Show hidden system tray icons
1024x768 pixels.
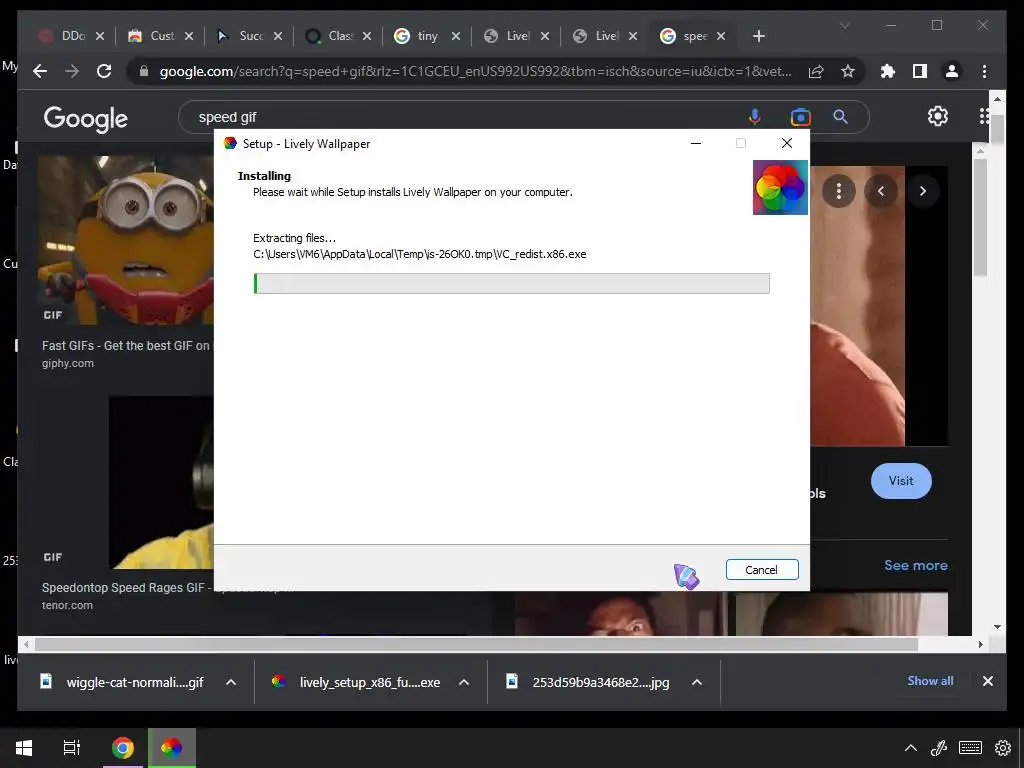tap(910, 748)
